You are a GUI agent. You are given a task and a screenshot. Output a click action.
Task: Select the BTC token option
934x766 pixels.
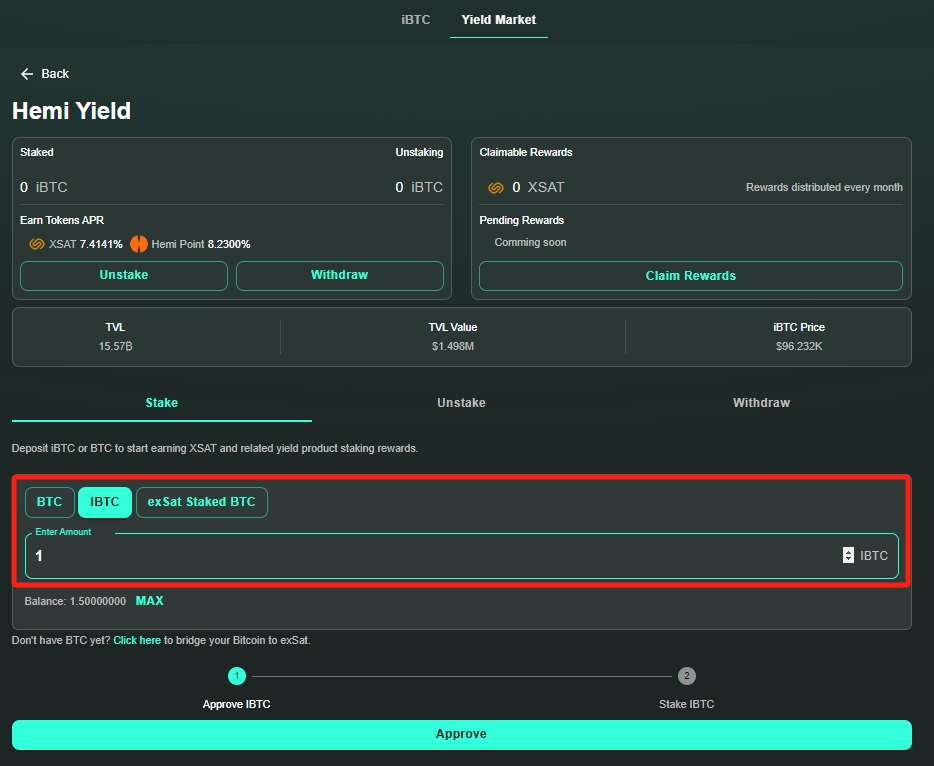pyautogui.click(x=50, y=502)
